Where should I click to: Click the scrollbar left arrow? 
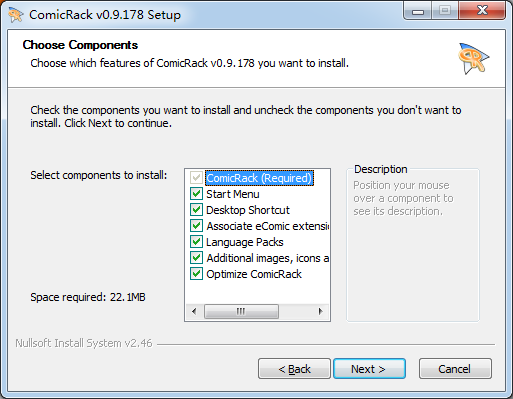(x=194, y=311)
